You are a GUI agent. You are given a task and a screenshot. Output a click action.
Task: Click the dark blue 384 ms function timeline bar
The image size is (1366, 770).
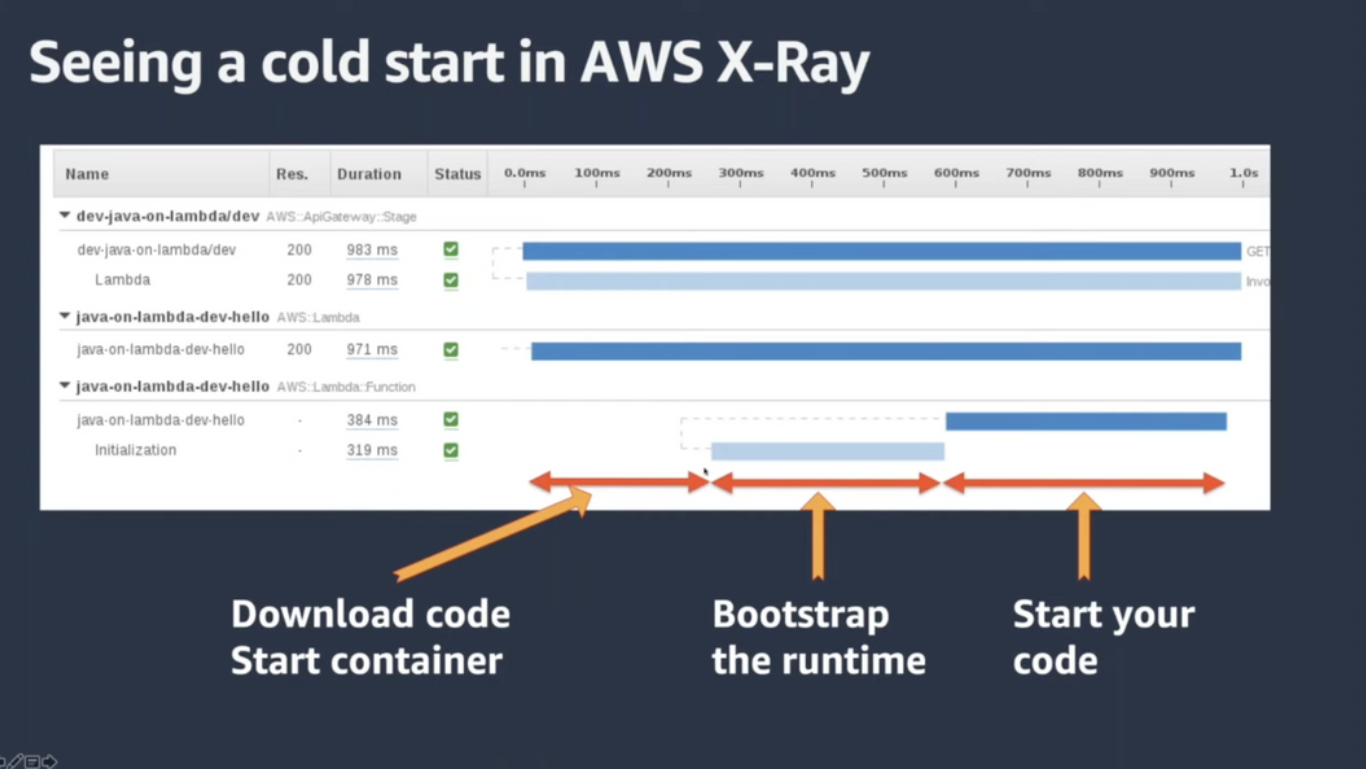(1086, 421)
